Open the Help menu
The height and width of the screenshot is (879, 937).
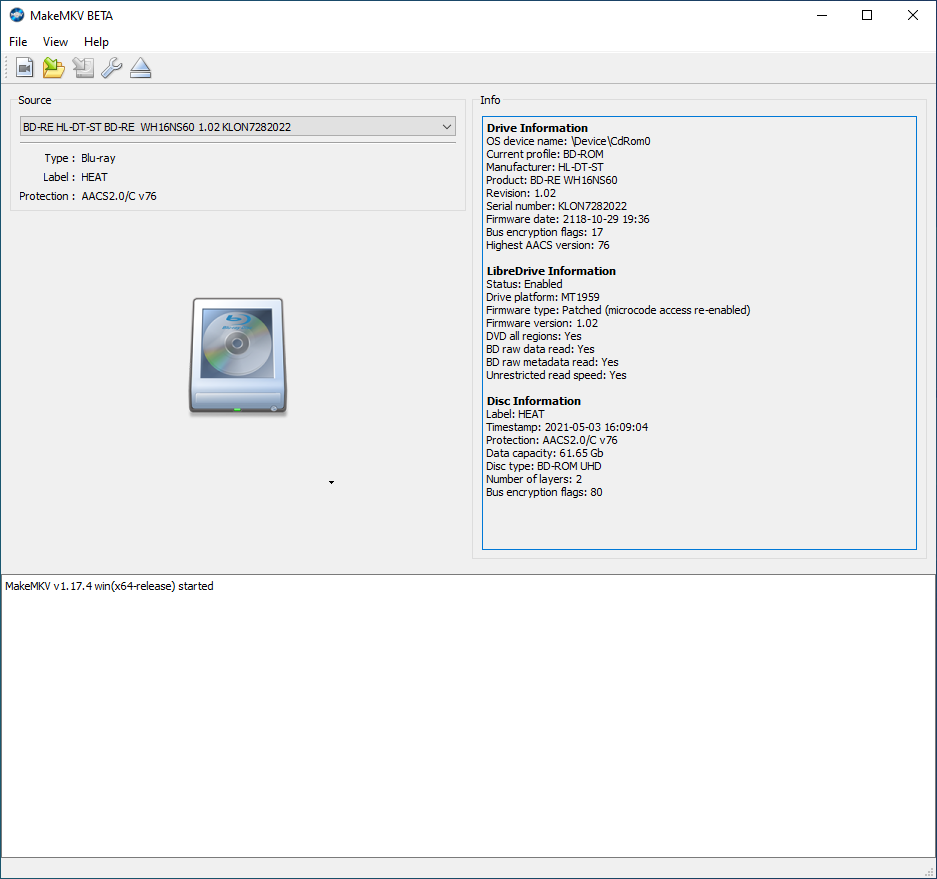click(x=96, y=42)
